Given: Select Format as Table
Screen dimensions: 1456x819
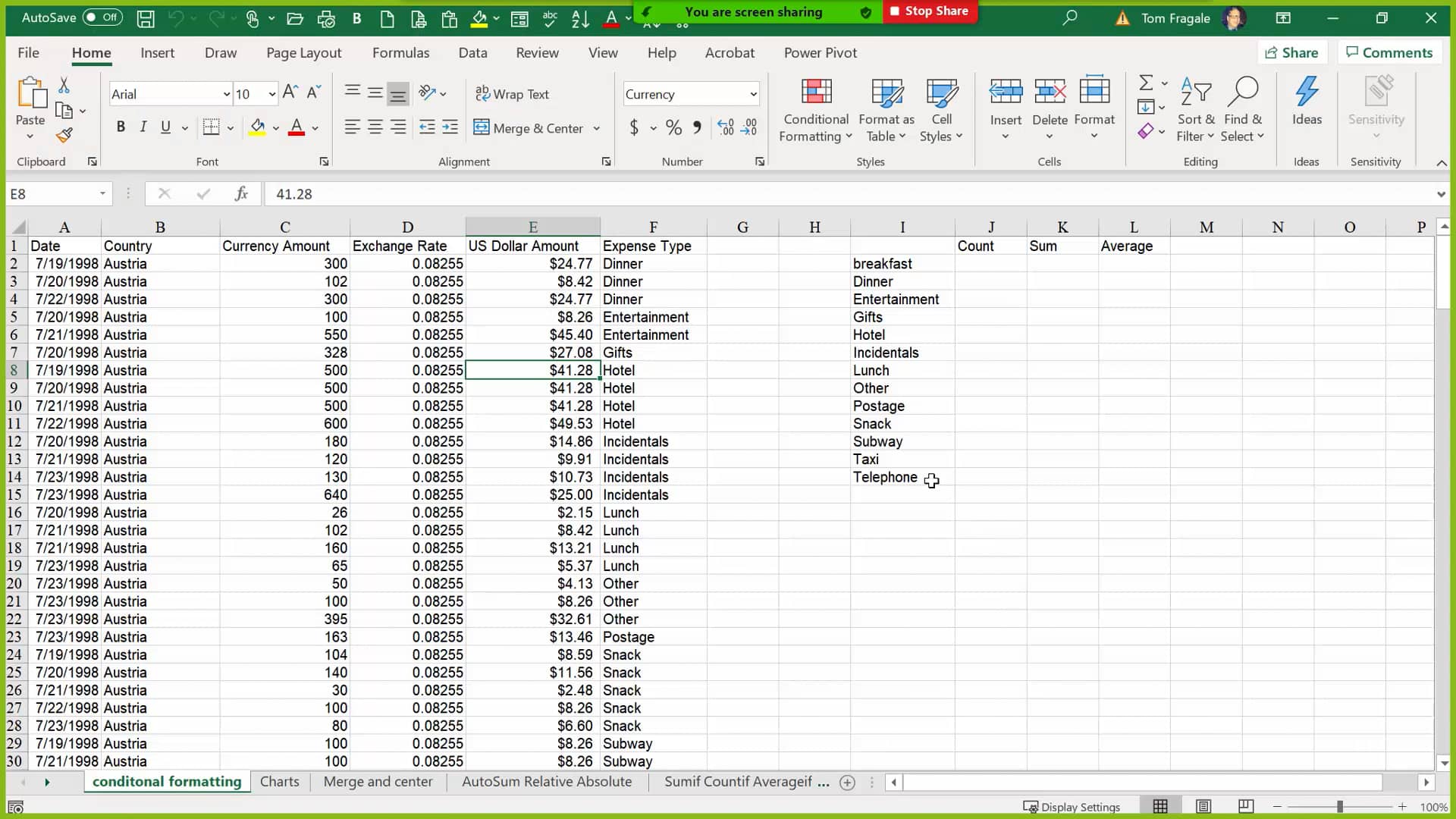Looking at the screenshot, I should [886, 108].
